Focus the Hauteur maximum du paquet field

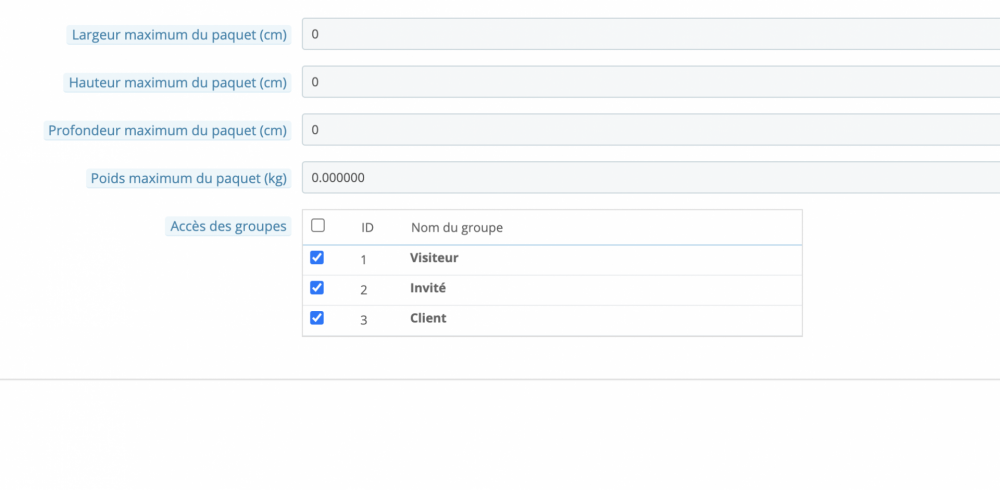[650, 82]
